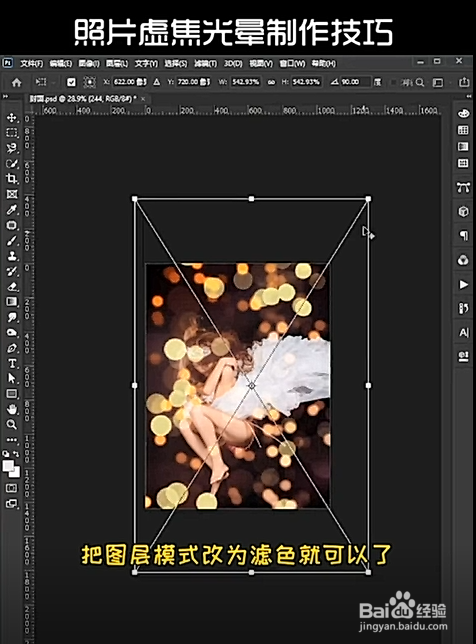Image resolution: width=476 pixels, height=644 pixels.
Task: Select the Quick Selection tool
Action: coord(11,163)
